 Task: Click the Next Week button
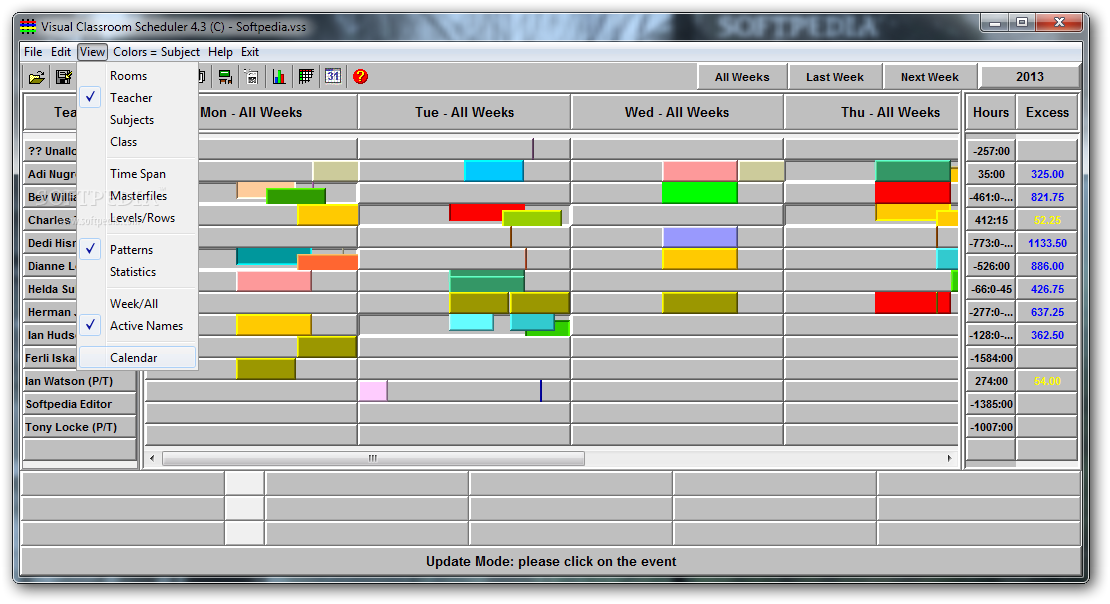click(929, 77)
